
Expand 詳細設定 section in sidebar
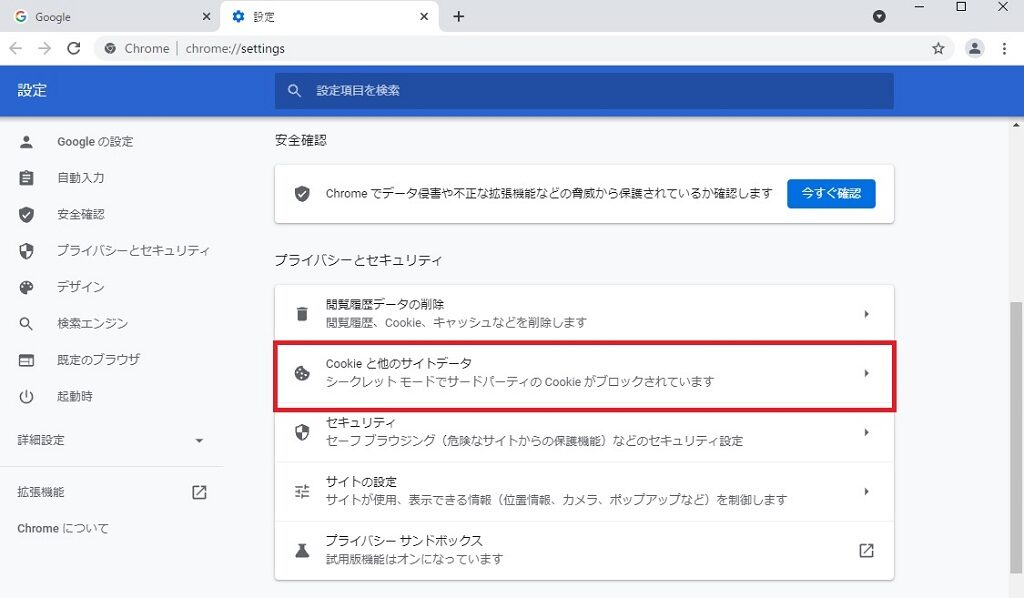[199, 440]
